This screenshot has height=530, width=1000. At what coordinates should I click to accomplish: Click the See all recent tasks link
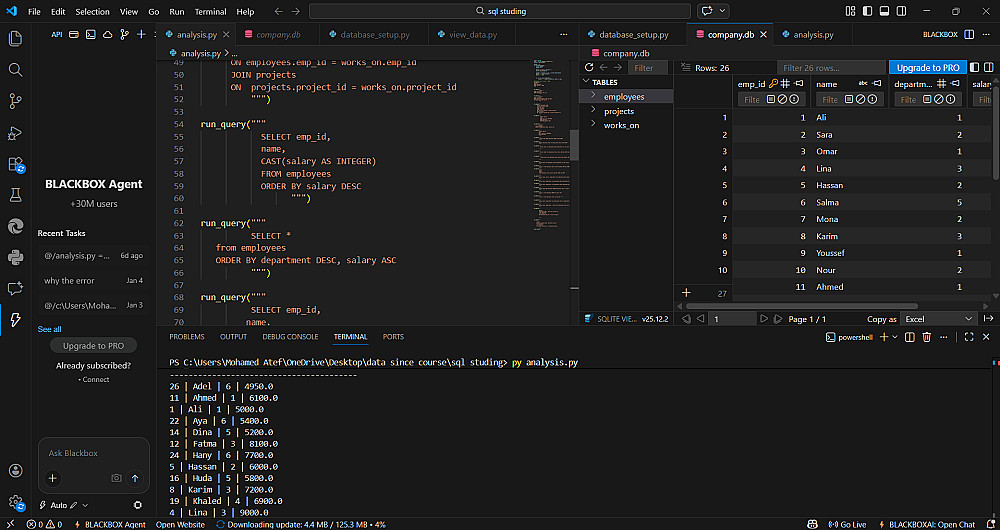click(49, 329)
